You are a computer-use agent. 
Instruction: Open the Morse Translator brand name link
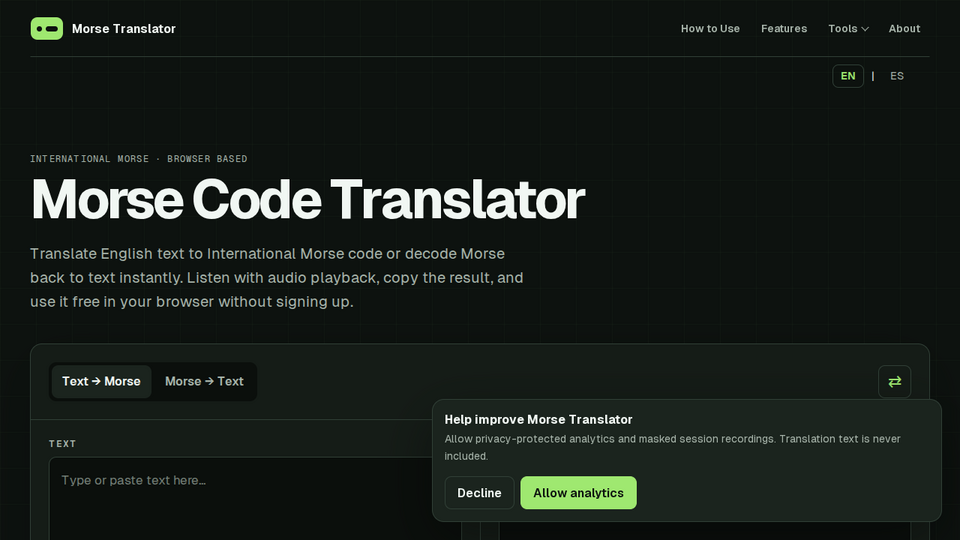click(124, 29)
